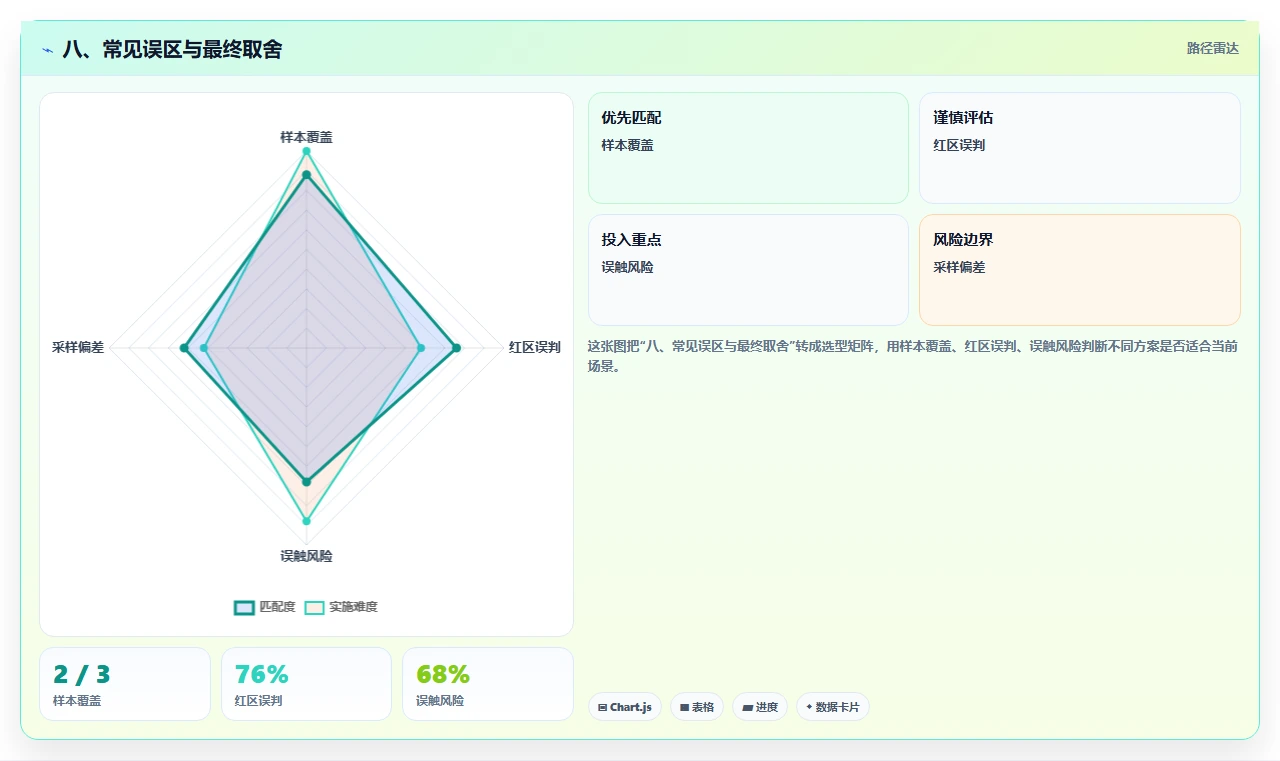Click the 红区误判 text in 谨慎评估 card
The image size is (1280, 761).
959,145
